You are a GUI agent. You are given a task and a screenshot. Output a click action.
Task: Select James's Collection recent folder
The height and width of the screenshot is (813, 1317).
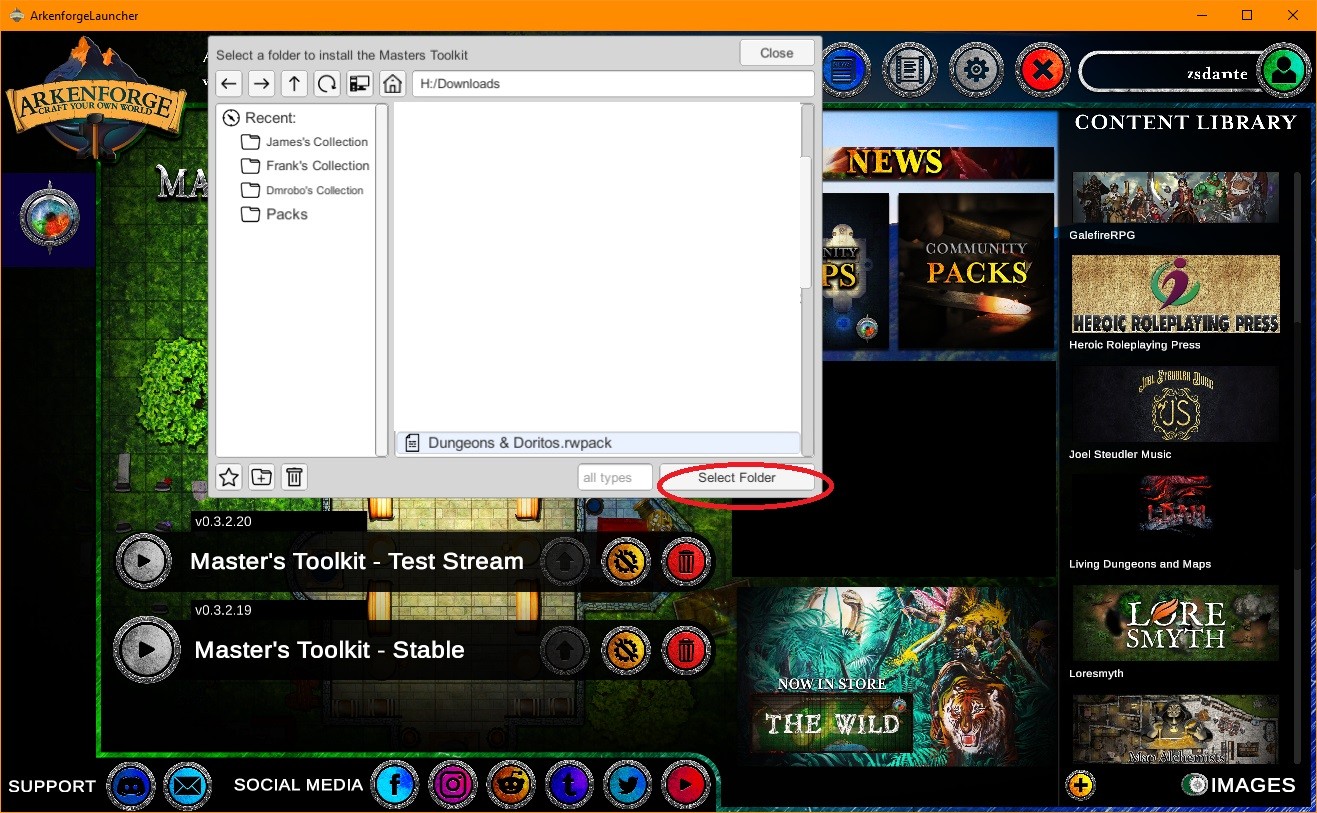pos(316,142)
